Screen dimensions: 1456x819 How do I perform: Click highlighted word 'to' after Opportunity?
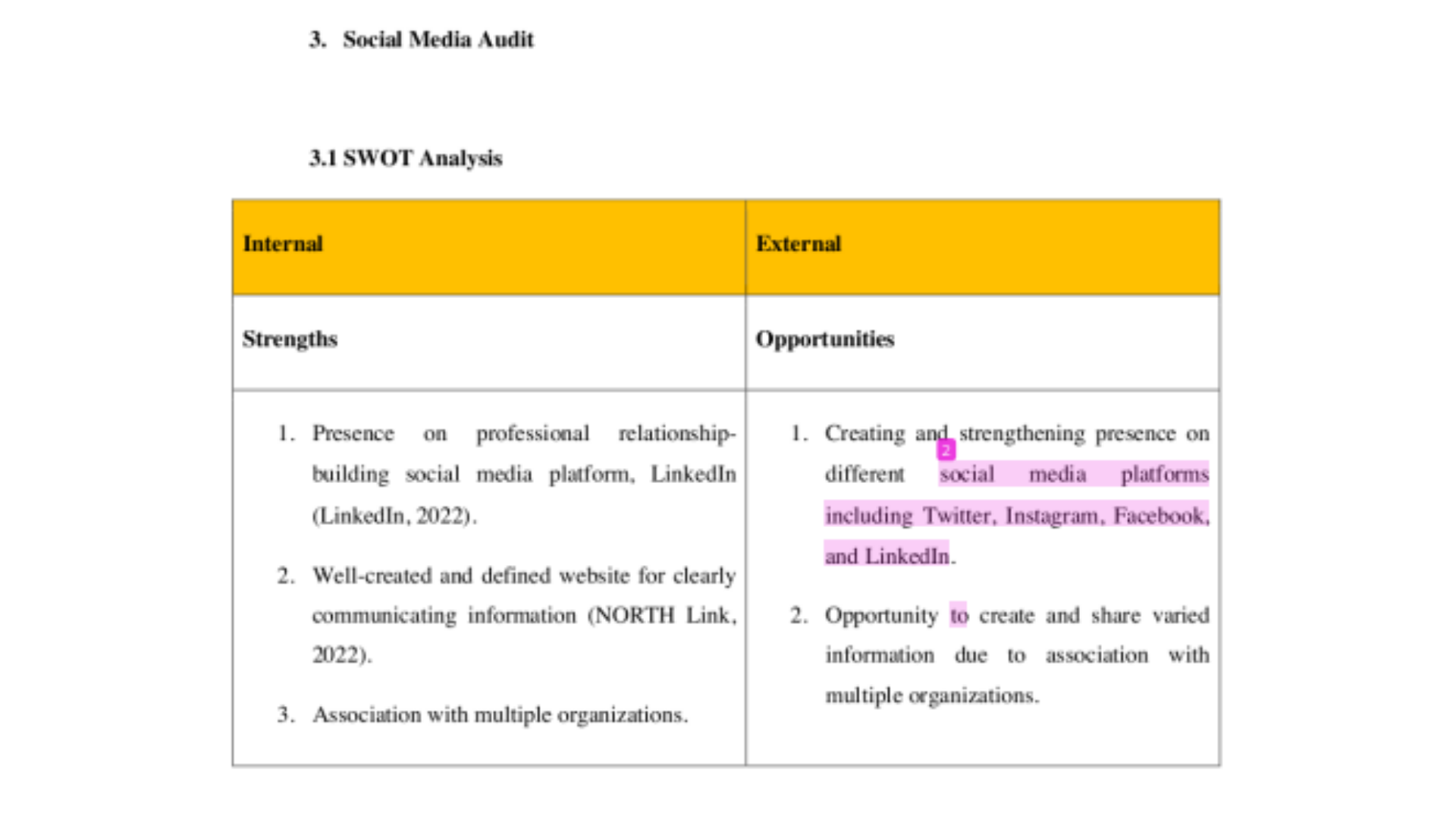959,615
